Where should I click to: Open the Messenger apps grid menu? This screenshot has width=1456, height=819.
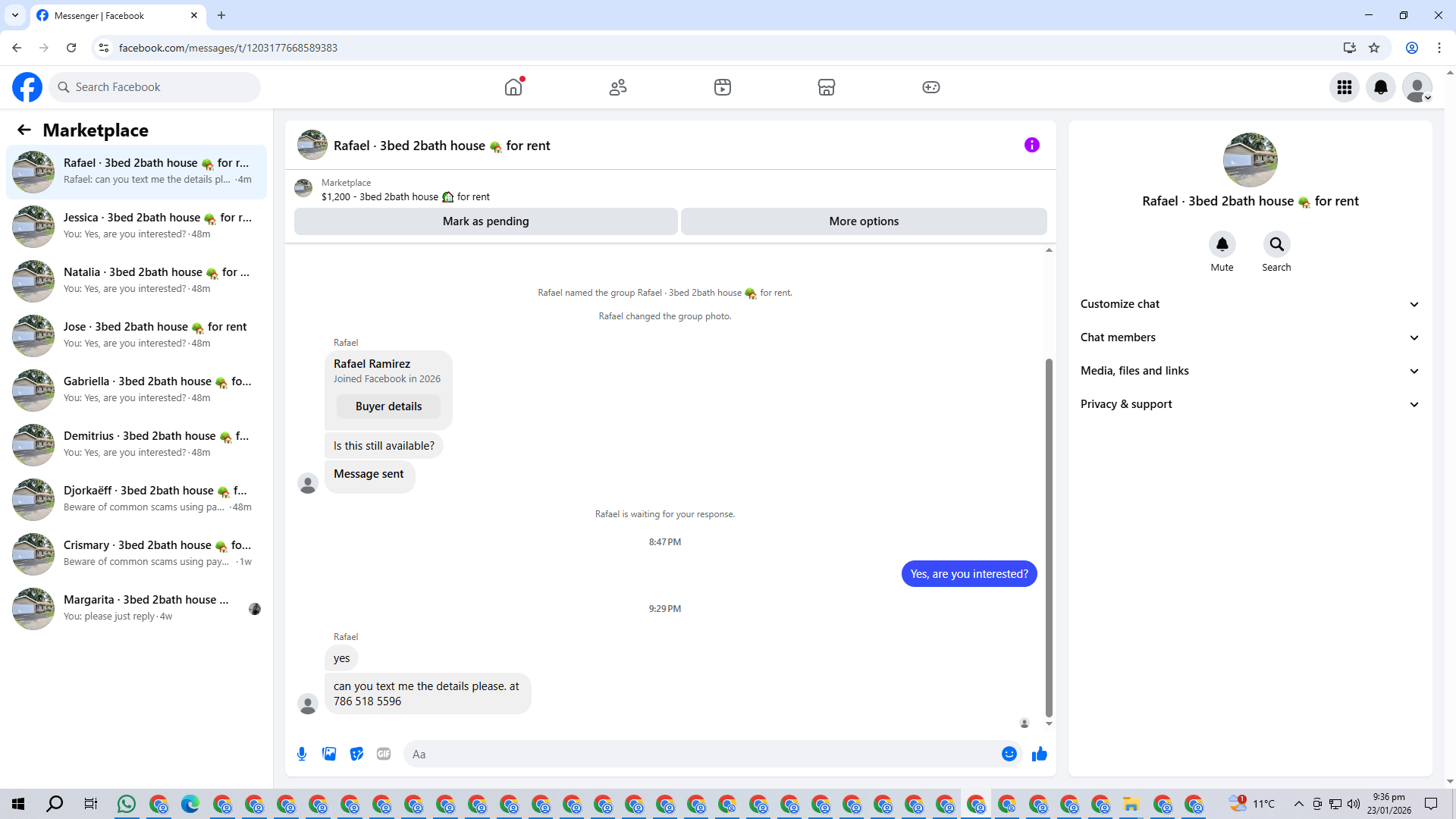1345,87
